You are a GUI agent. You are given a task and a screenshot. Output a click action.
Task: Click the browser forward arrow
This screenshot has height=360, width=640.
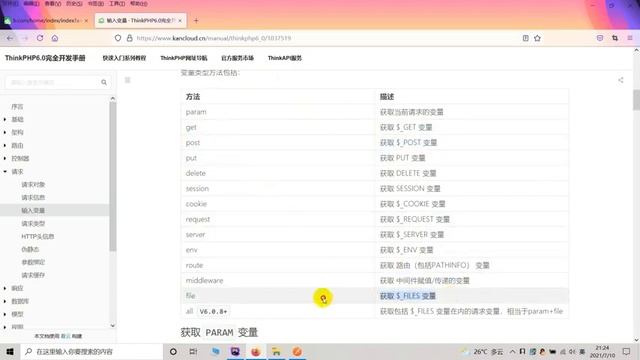pos(25,38)
